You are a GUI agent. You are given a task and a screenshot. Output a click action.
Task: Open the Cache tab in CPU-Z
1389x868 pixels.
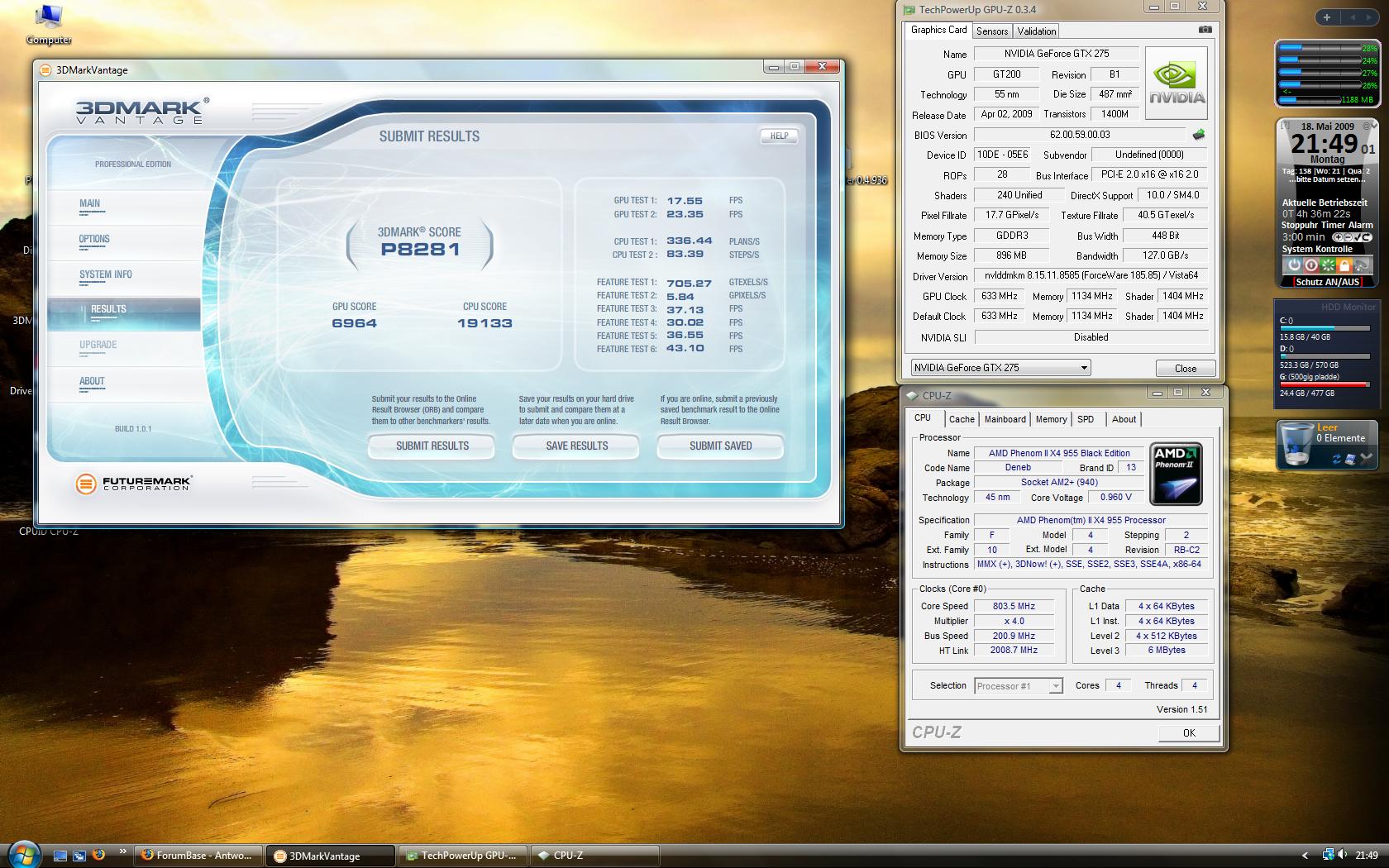(x=962, y=419)
